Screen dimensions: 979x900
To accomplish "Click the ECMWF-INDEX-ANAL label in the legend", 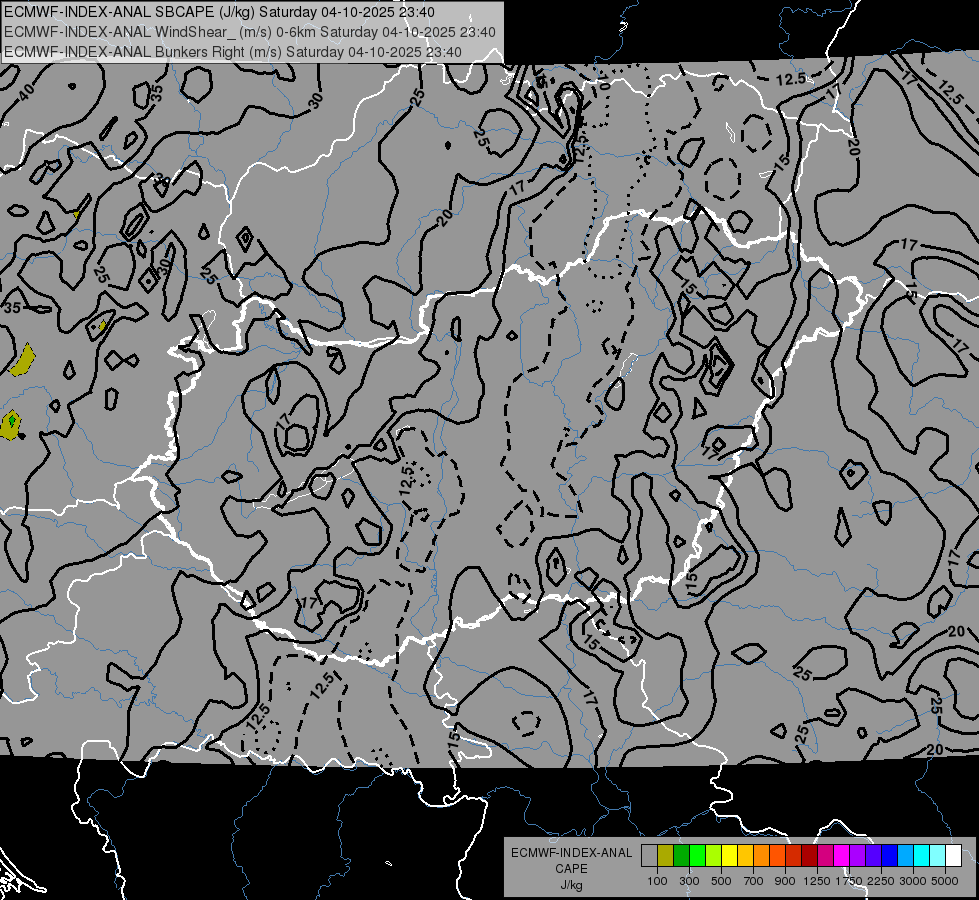I will point(572,853).
